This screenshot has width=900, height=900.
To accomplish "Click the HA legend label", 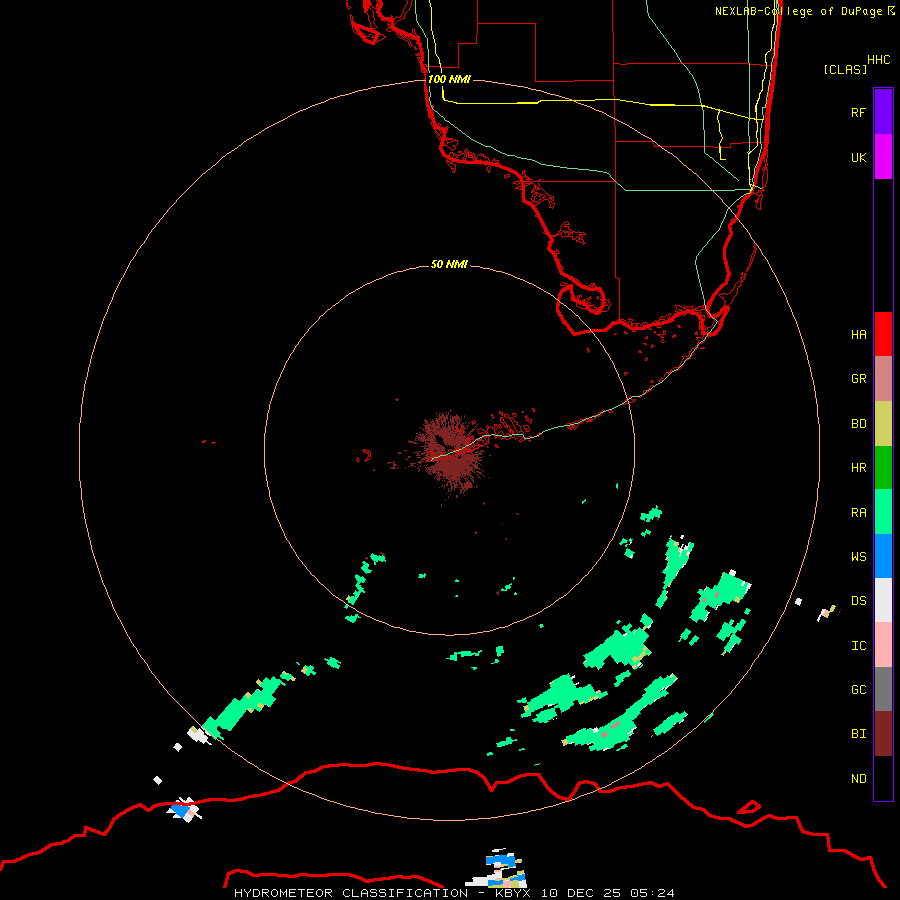I will [x=858, y=335].
